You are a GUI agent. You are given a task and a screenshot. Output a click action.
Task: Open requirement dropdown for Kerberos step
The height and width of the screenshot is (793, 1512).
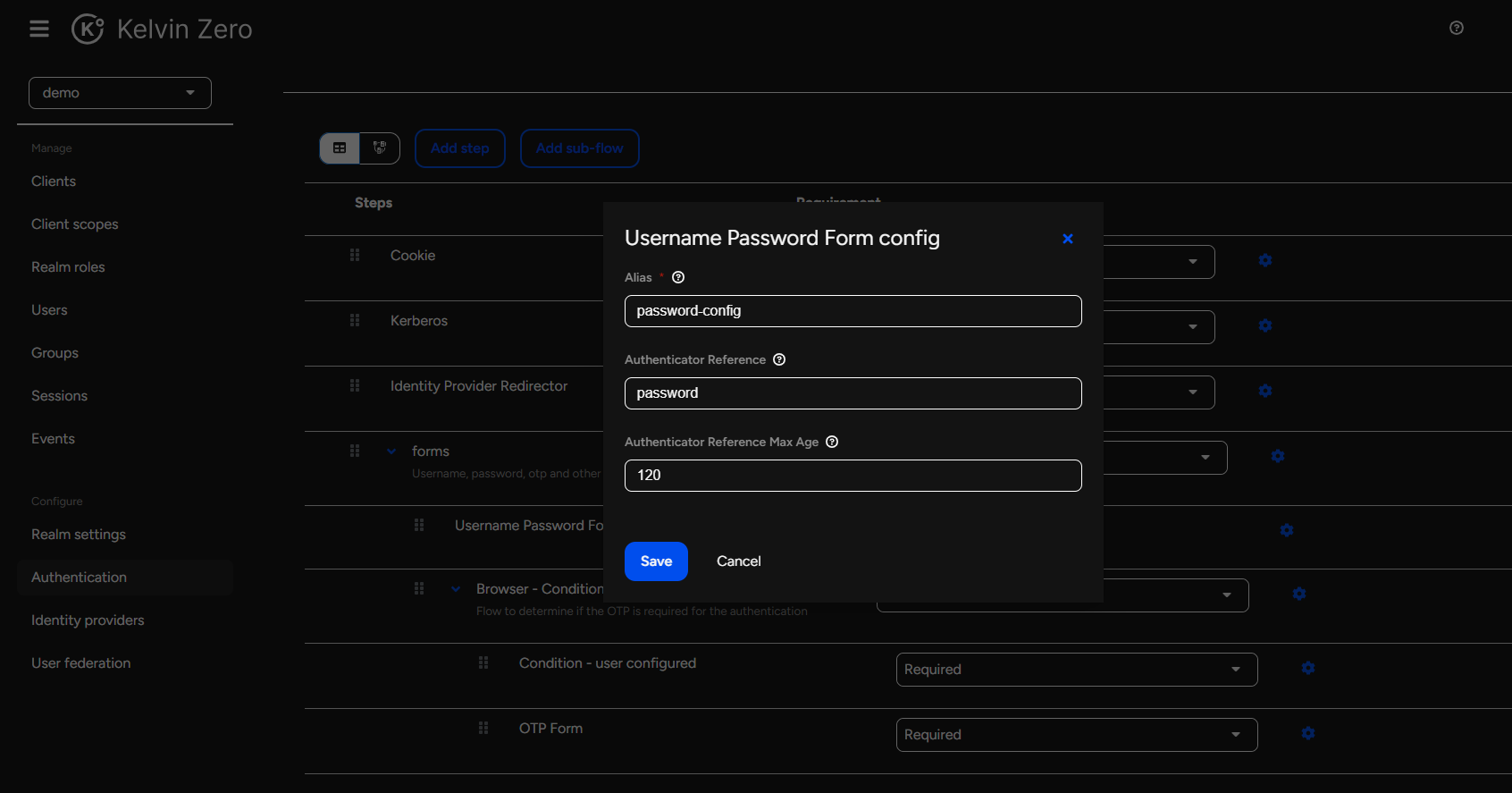(1159, 327)
